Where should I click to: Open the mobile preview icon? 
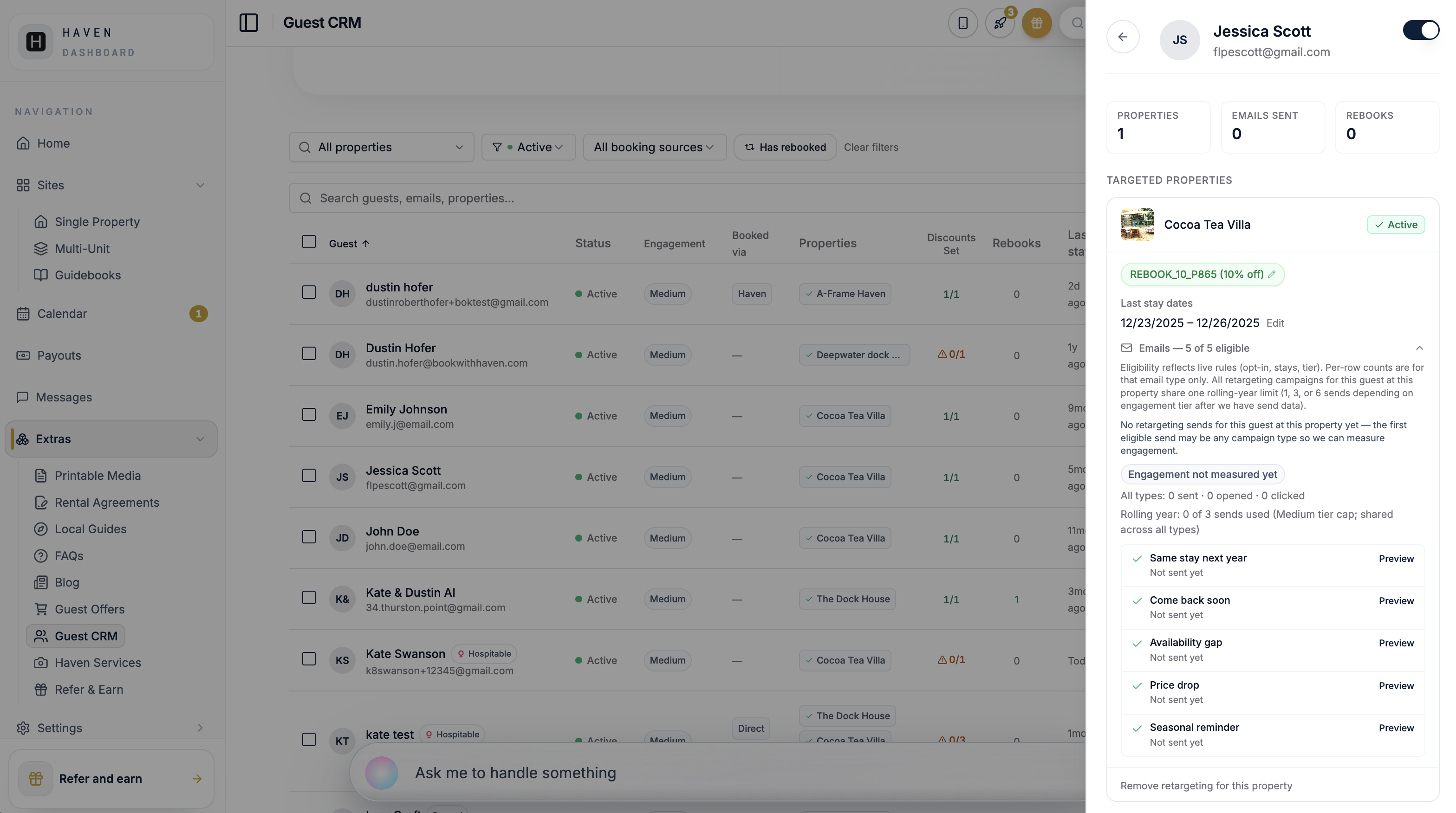(962, 23)
